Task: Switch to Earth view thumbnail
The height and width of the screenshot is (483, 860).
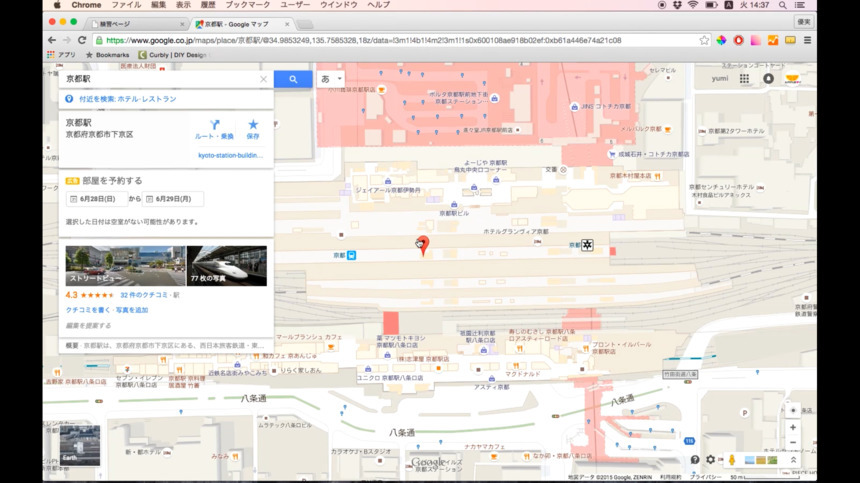Action: tap(80, 445)
